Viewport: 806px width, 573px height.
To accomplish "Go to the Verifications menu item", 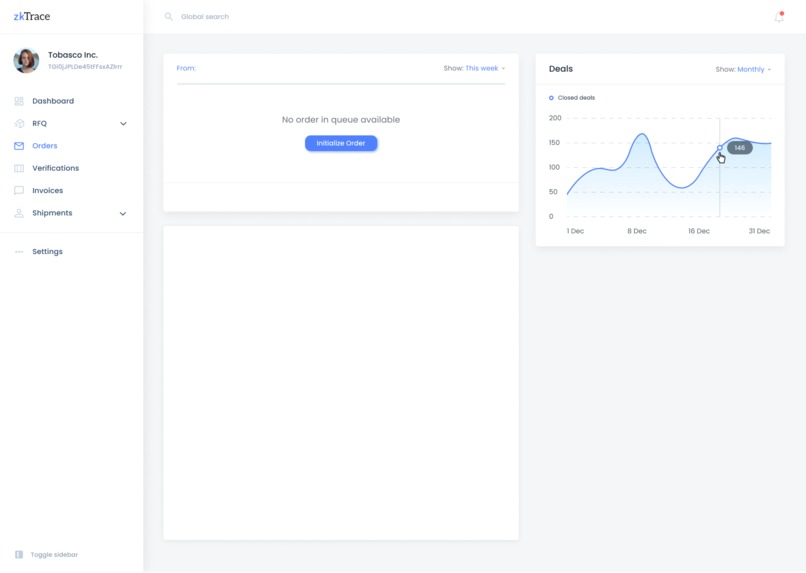I will pos(56,168).
